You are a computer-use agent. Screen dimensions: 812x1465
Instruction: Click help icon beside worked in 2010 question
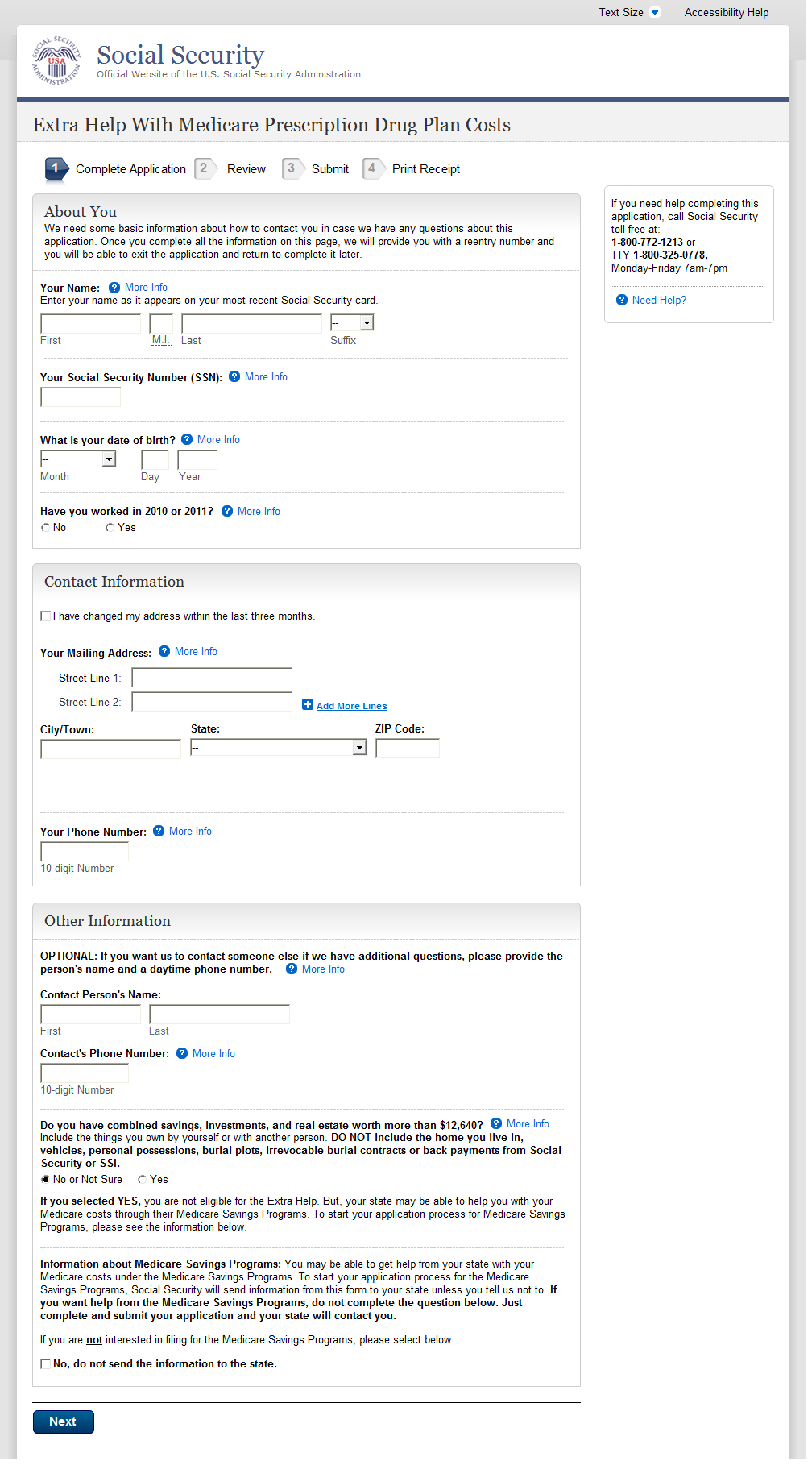tap(227, 512)
